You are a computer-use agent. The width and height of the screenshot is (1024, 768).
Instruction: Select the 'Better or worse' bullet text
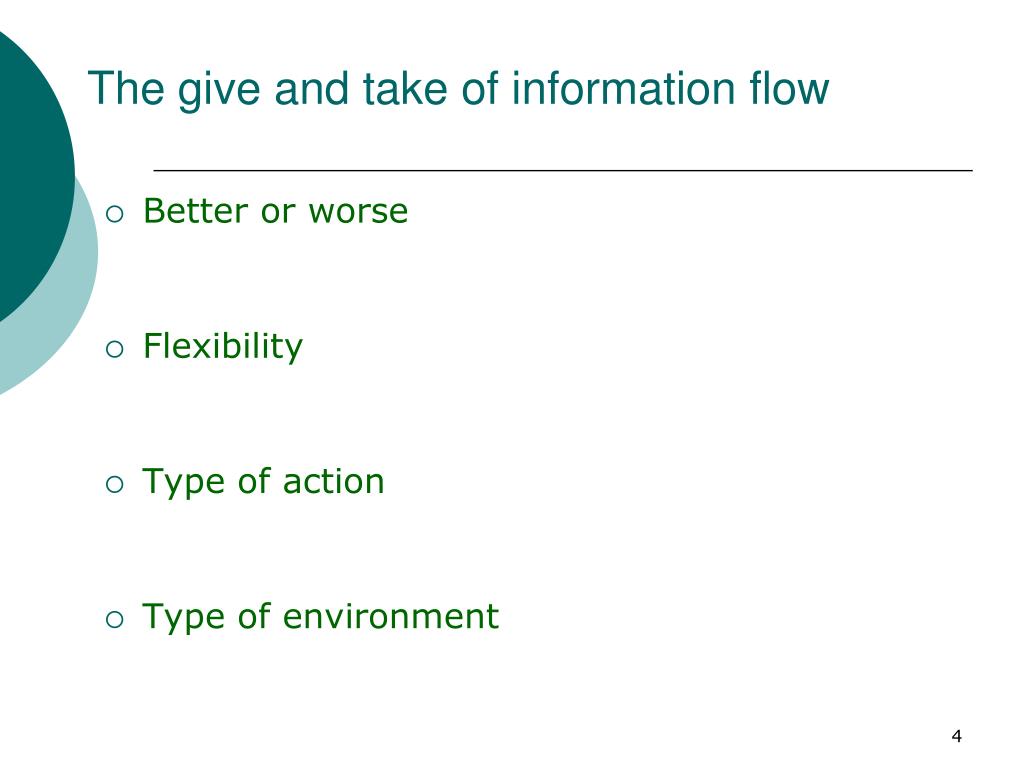click(276, 211)
